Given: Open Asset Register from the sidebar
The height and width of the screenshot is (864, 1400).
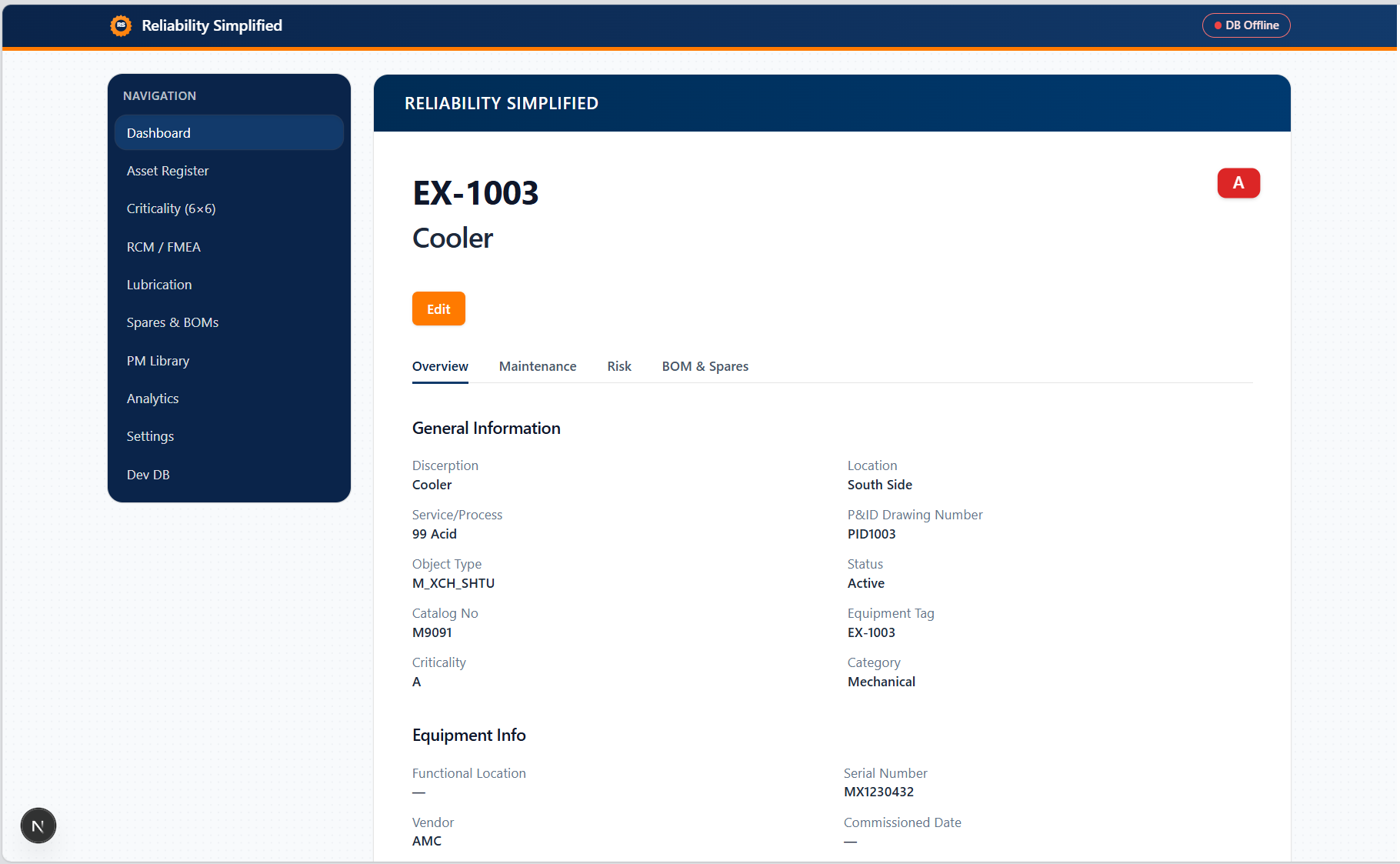Looking at the screenshot, I should [x=168, y=171].
